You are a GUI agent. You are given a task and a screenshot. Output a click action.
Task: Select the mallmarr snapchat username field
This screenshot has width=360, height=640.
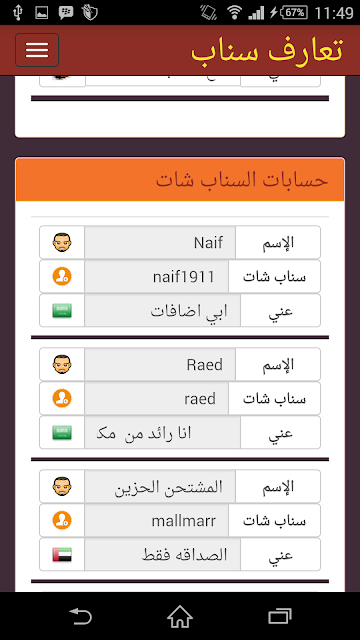(x=156, y=521)
